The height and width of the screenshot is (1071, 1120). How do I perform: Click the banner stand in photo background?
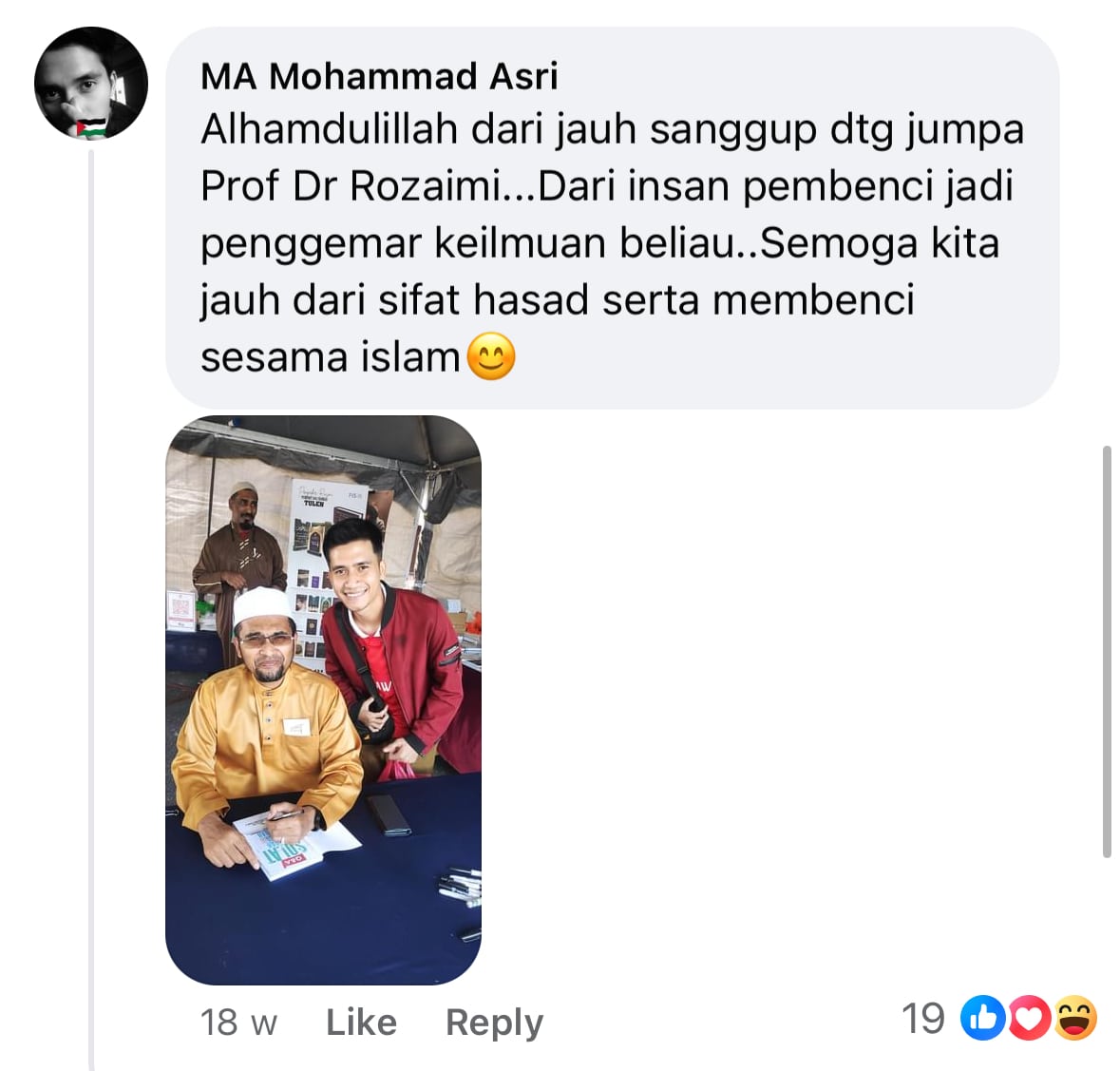click(x=327, y=571)
